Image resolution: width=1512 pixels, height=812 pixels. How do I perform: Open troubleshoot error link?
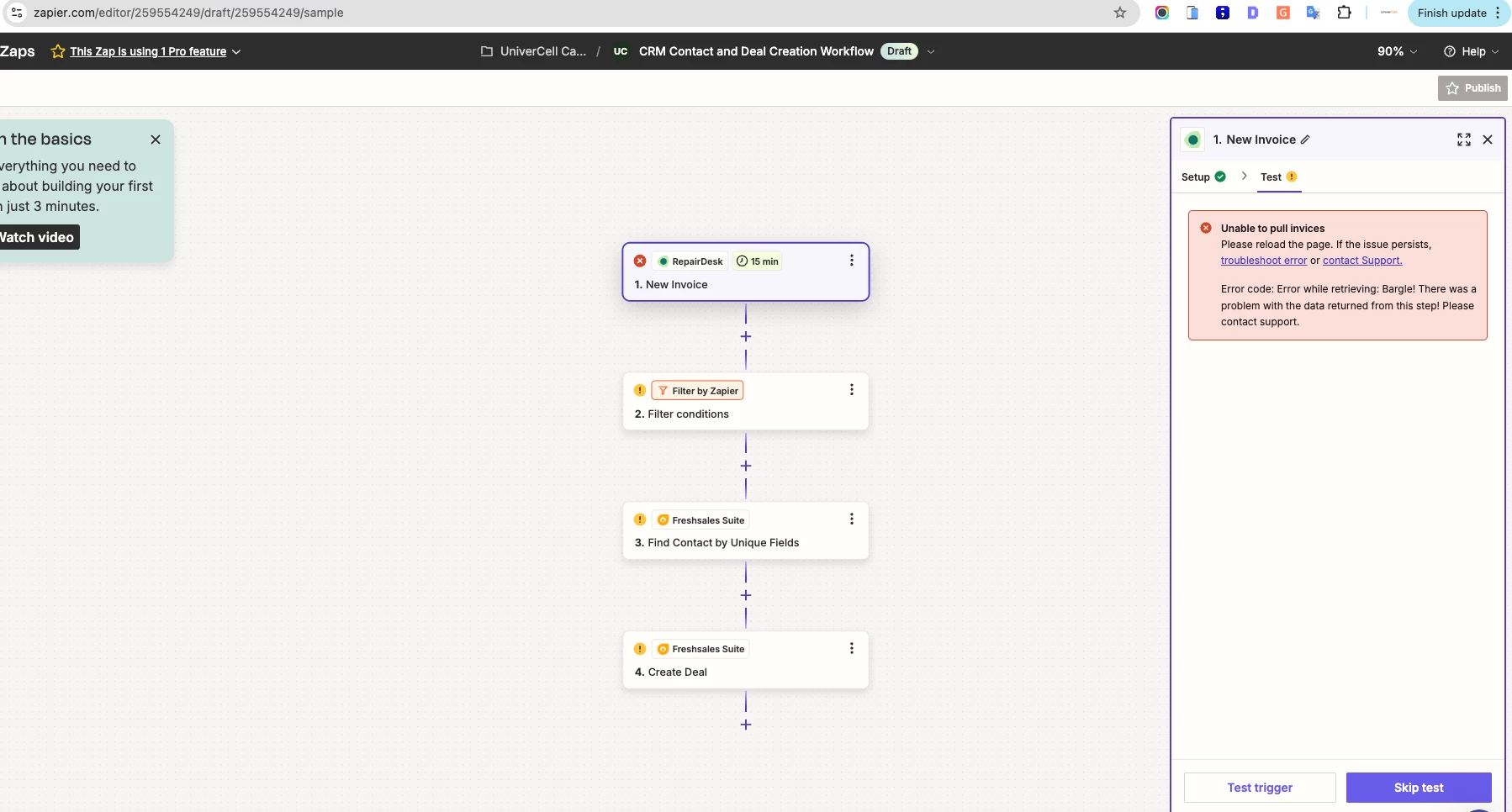[1264, 261]
